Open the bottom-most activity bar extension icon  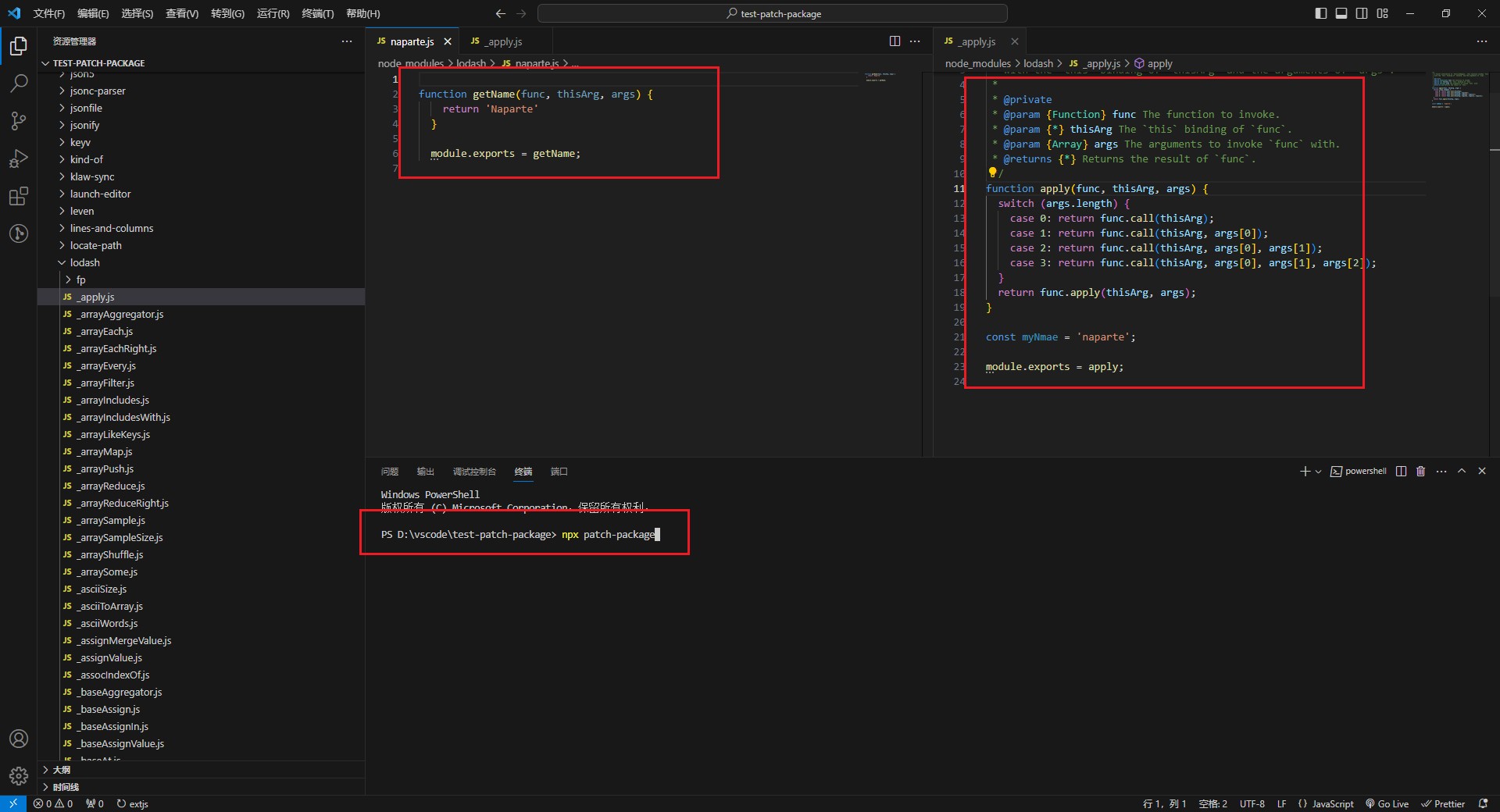[19, 233]
